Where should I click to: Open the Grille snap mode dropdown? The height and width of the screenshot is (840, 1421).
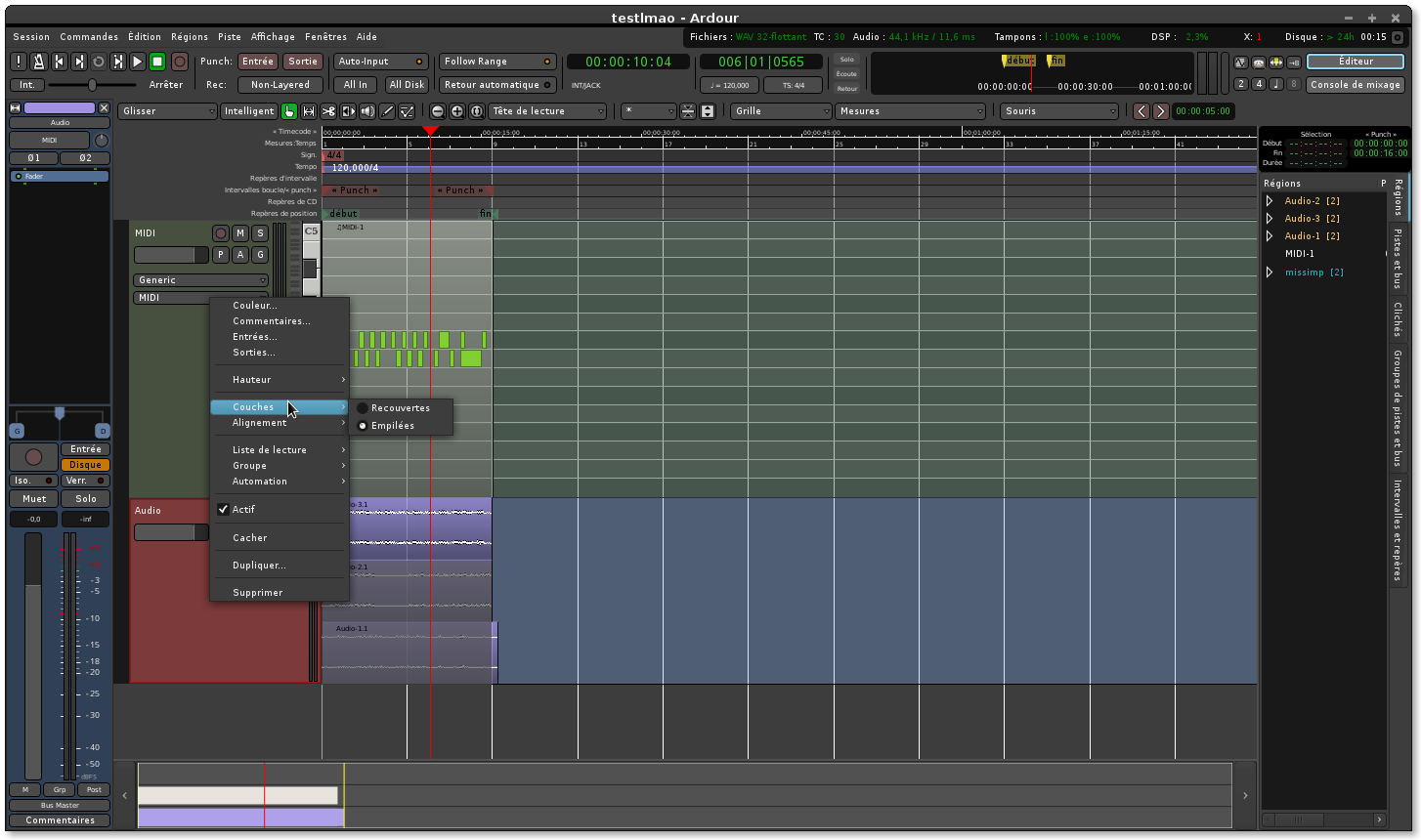[x=781, y=111]
